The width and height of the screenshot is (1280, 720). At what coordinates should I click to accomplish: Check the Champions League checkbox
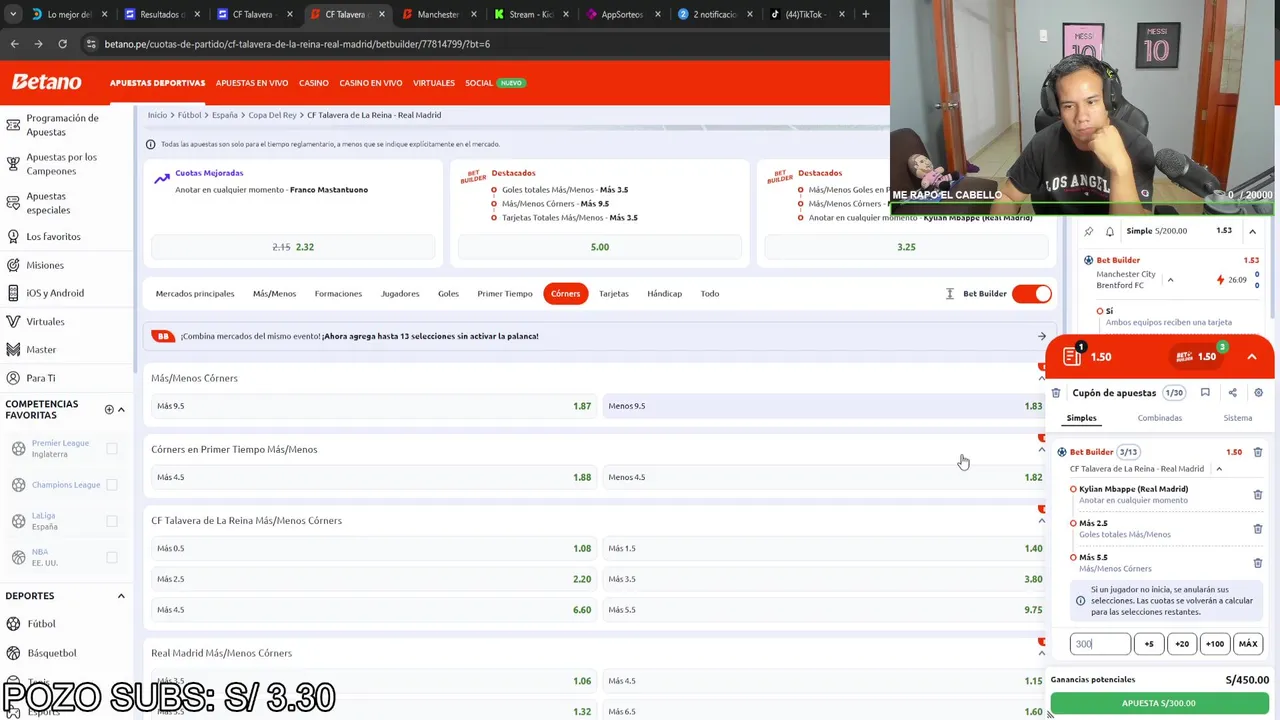(112, 485)
